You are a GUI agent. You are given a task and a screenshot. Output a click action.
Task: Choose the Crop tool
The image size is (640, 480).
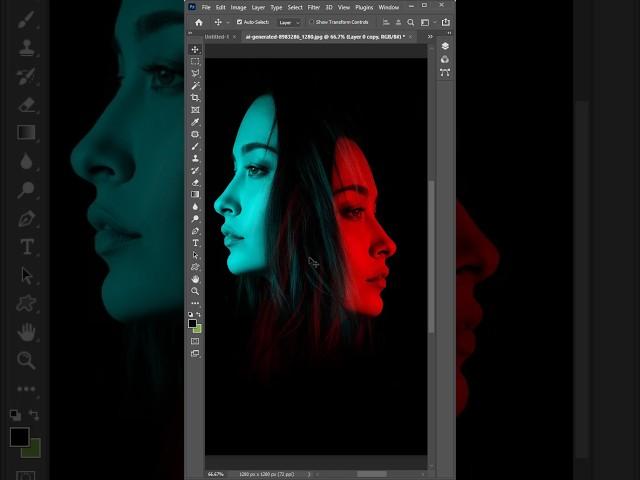click(195, 98)
